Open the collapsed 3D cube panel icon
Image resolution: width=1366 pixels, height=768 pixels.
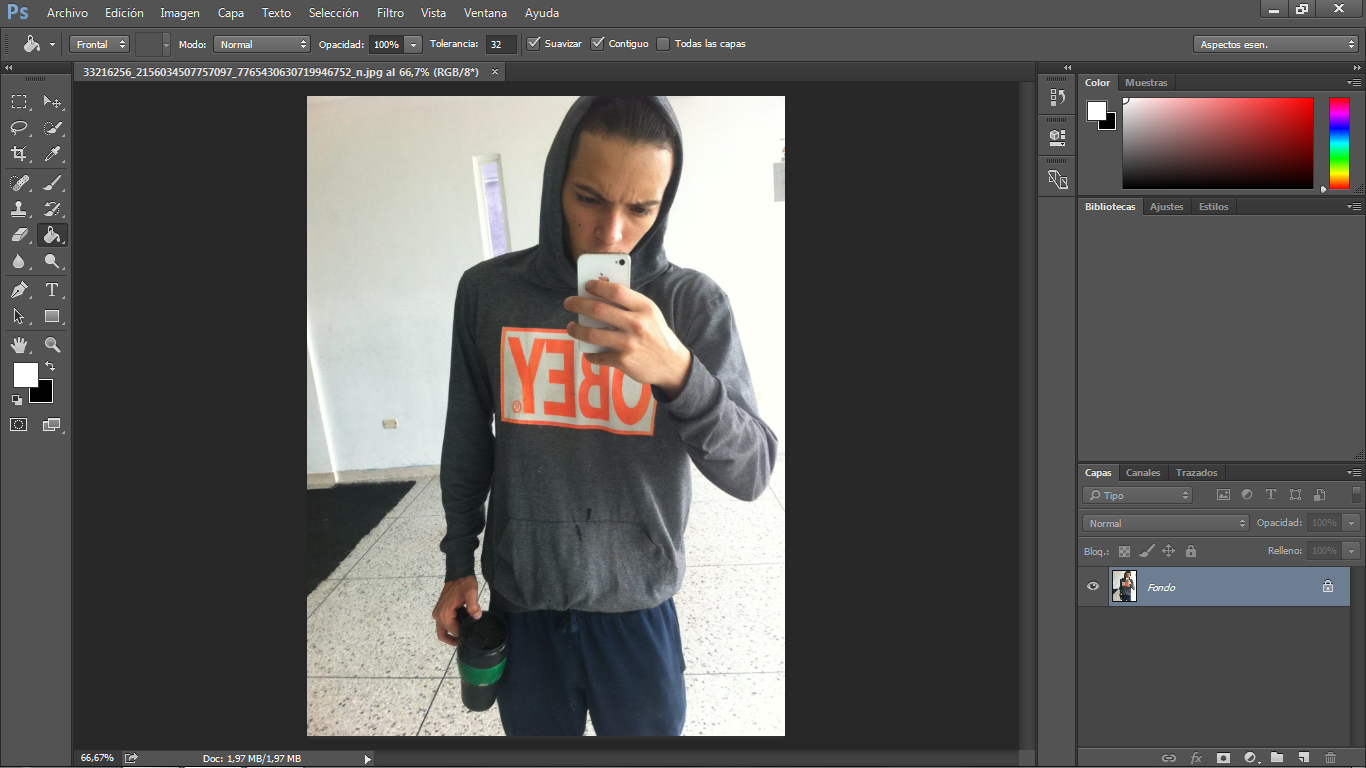tap(1057, 136)
